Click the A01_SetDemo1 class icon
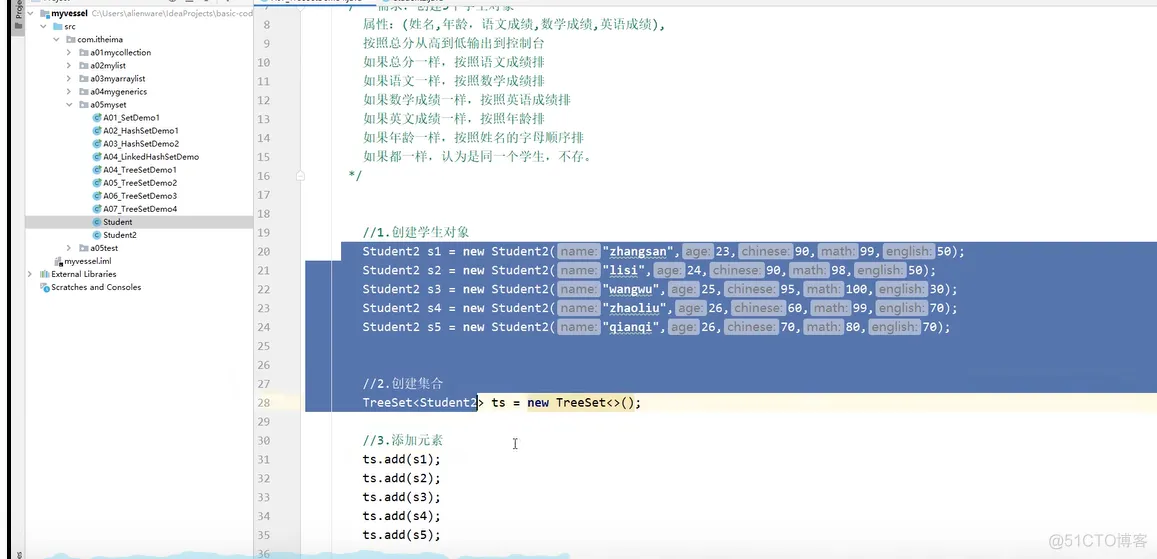This screenshot has height=559, width=1157. click(97, 117)
